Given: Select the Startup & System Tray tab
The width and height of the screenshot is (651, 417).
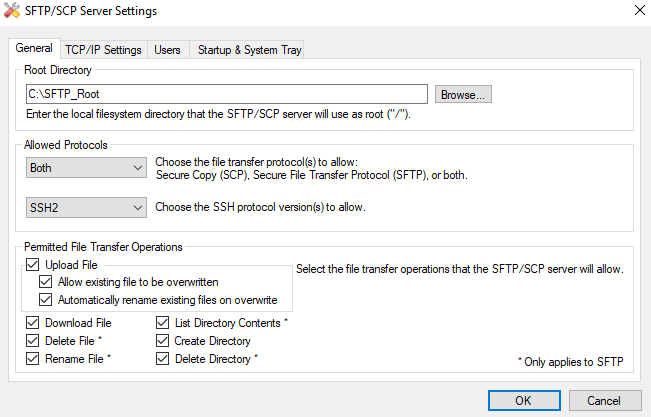Looking at the screenshot, I should point(248,49).
